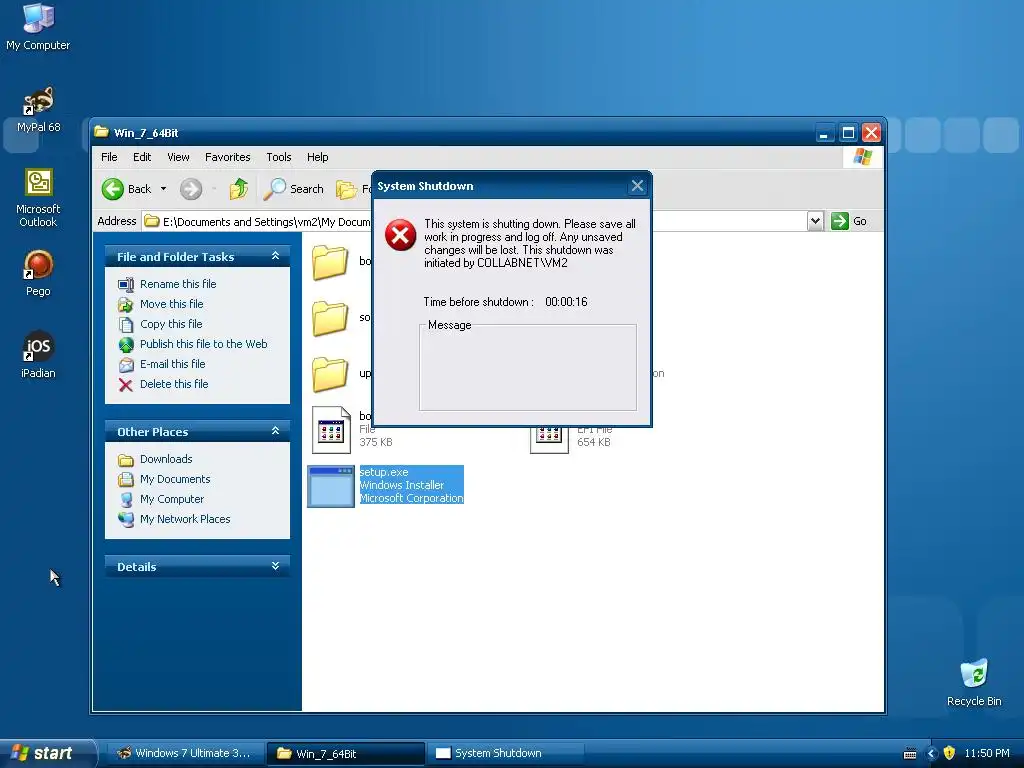Viewport: 1024px width, 768px height.
Task: Open the Favorites menu
Action: (x=227, y=157)
